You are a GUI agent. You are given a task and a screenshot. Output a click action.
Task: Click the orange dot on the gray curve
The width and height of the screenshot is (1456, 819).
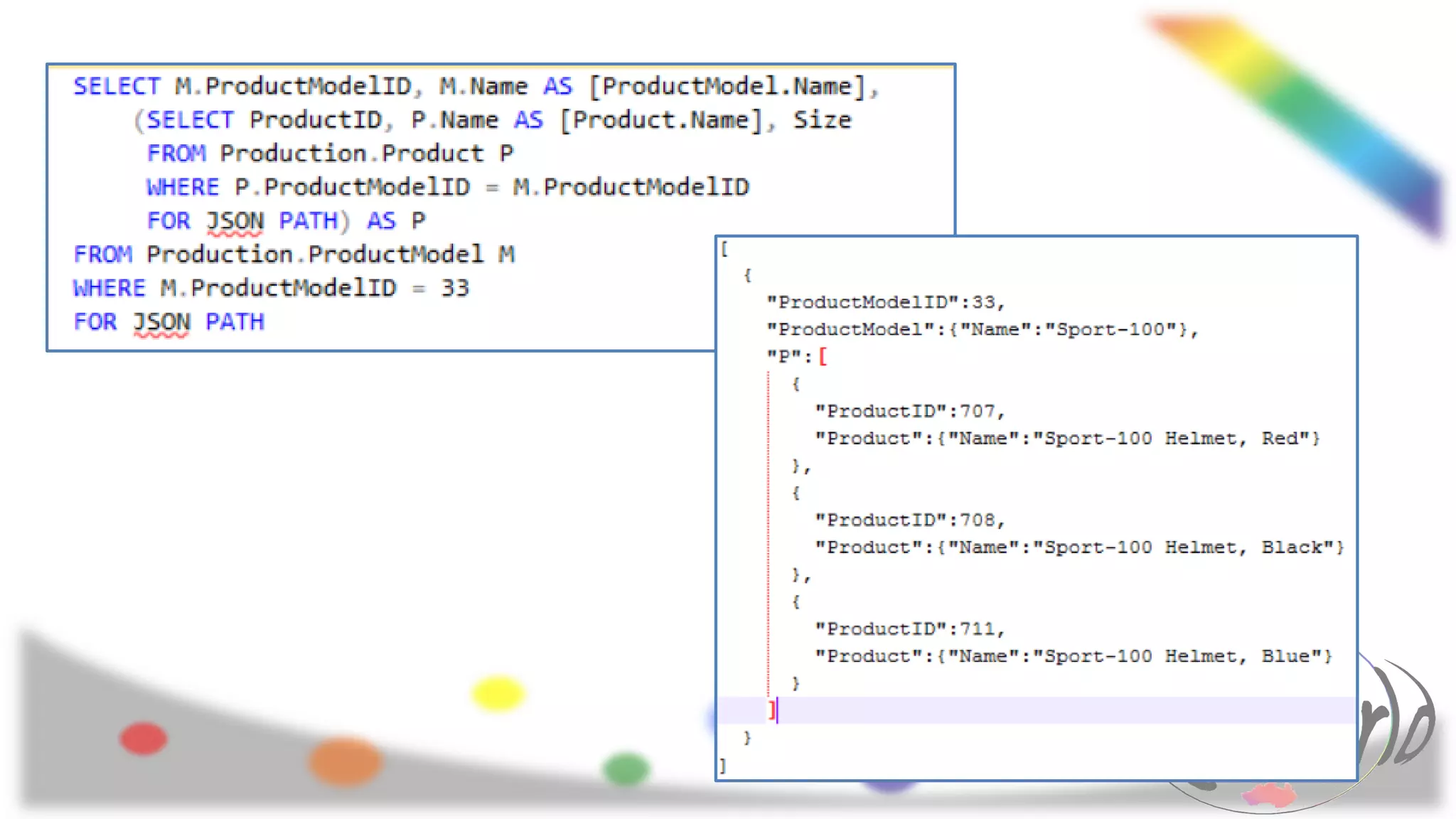(345, 761)
